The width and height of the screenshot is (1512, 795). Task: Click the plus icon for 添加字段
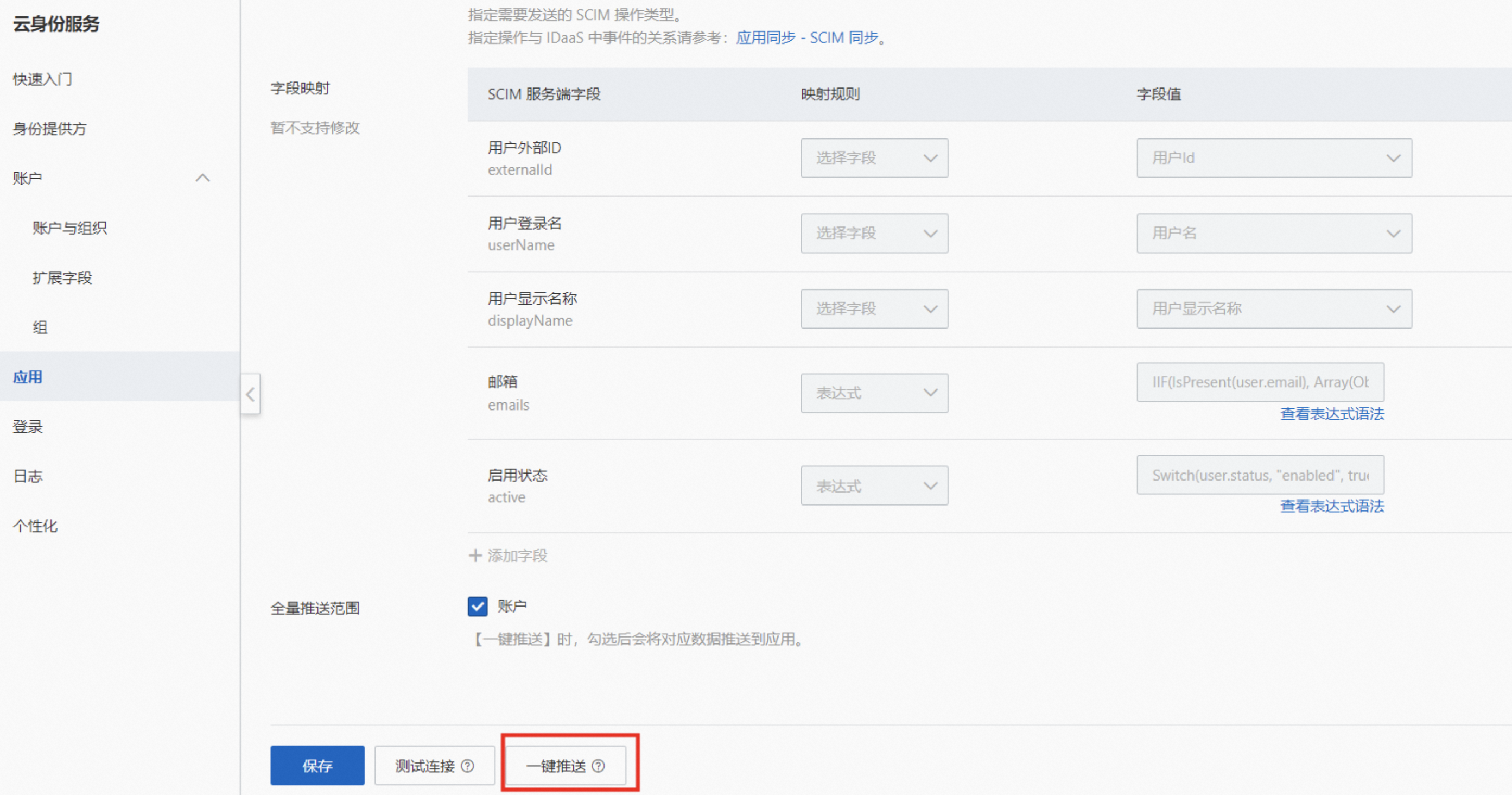pyautogui.click(x=475, y=556)
